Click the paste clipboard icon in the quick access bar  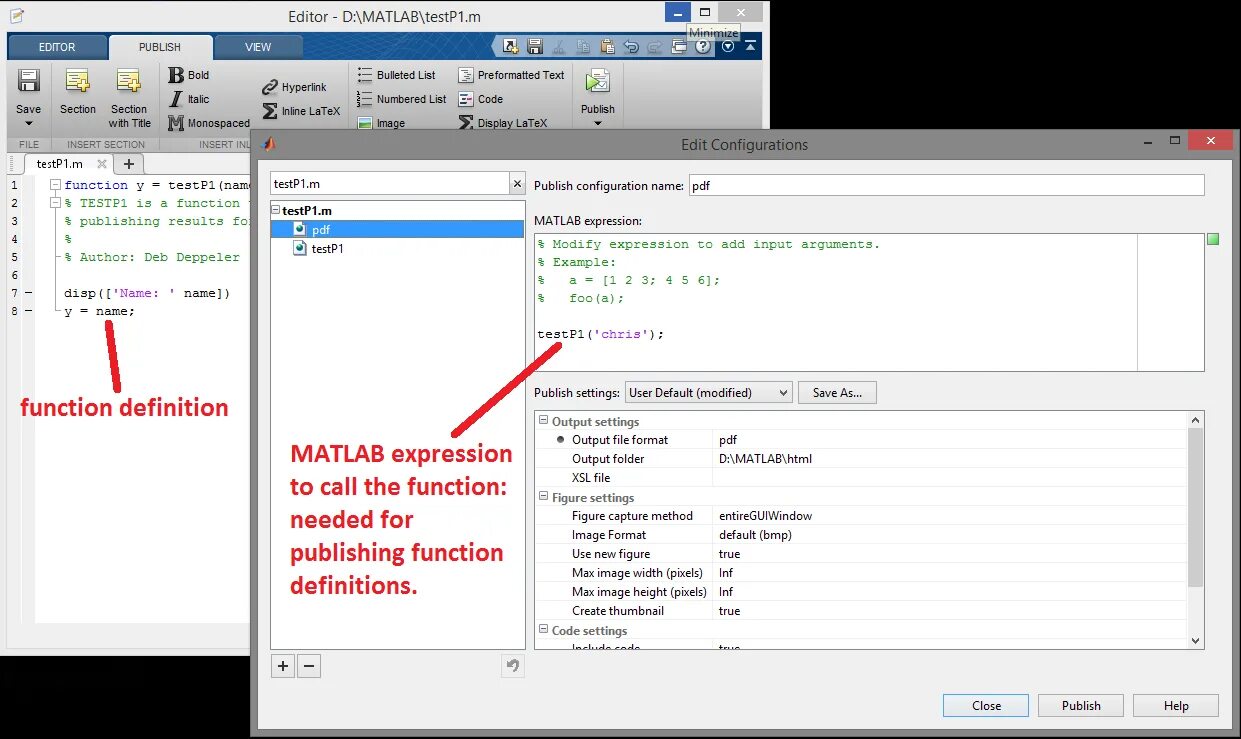pos(607,46)
